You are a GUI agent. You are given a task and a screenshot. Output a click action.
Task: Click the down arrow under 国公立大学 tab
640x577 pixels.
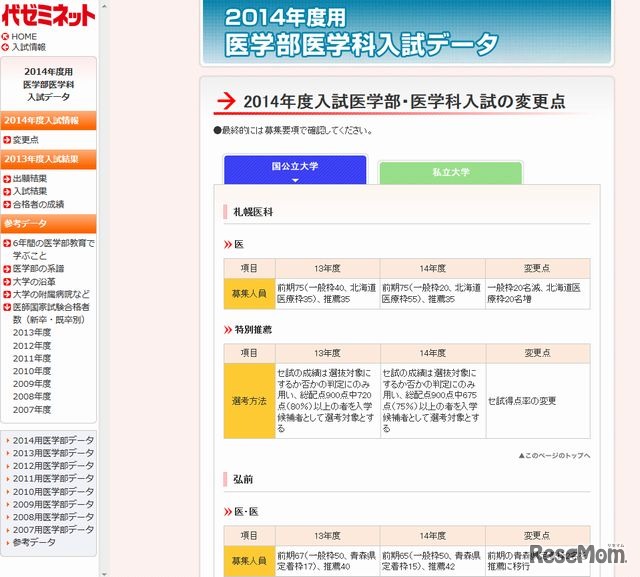pyautogui.click(x=295, y=181)
